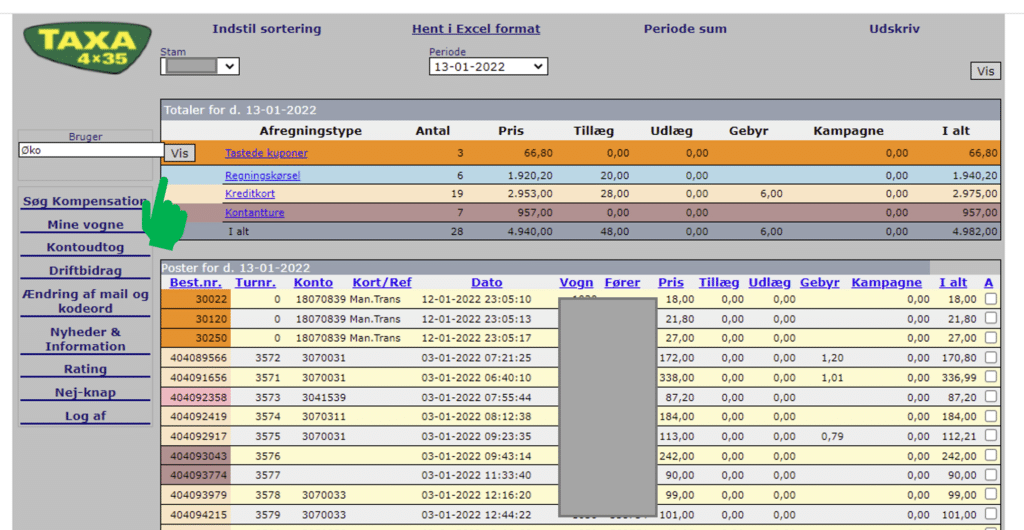This screenshot has width=1024, height=530.
Task: Open Tastede kuponer link
Action: click(266, 153)
